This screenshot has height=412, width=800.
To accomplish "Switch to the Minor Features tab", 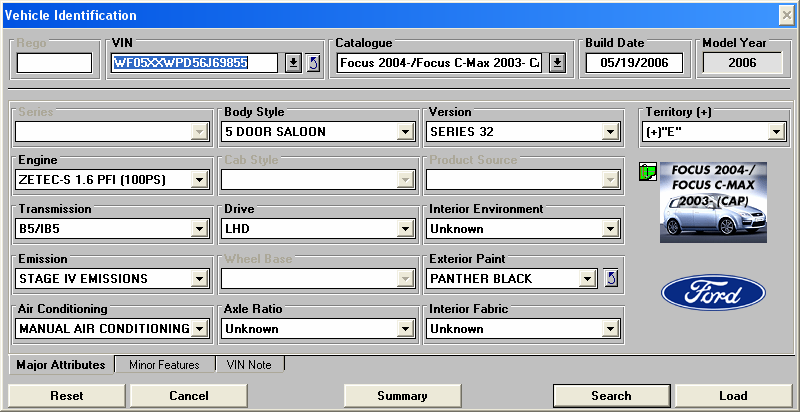I will tap(164, 365).
